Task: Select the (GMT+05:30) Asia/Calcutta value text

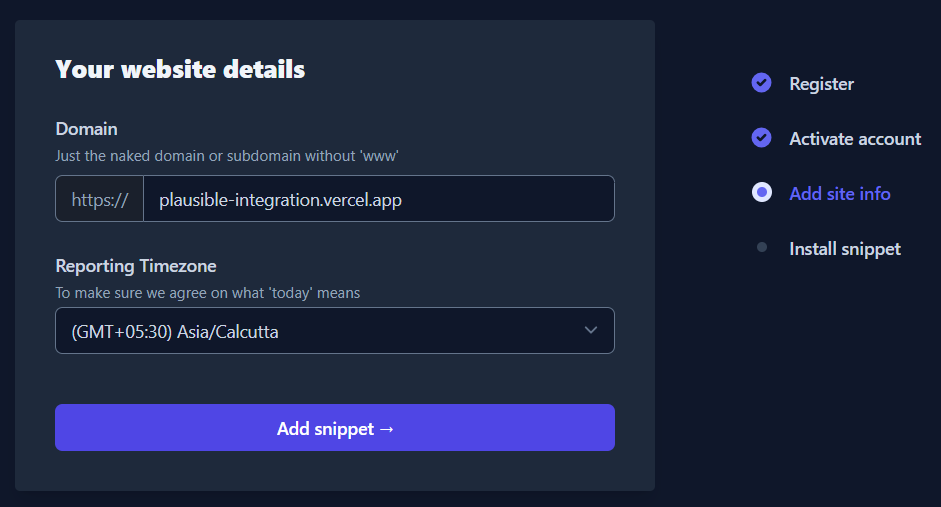Action: (x=175, y=332)
